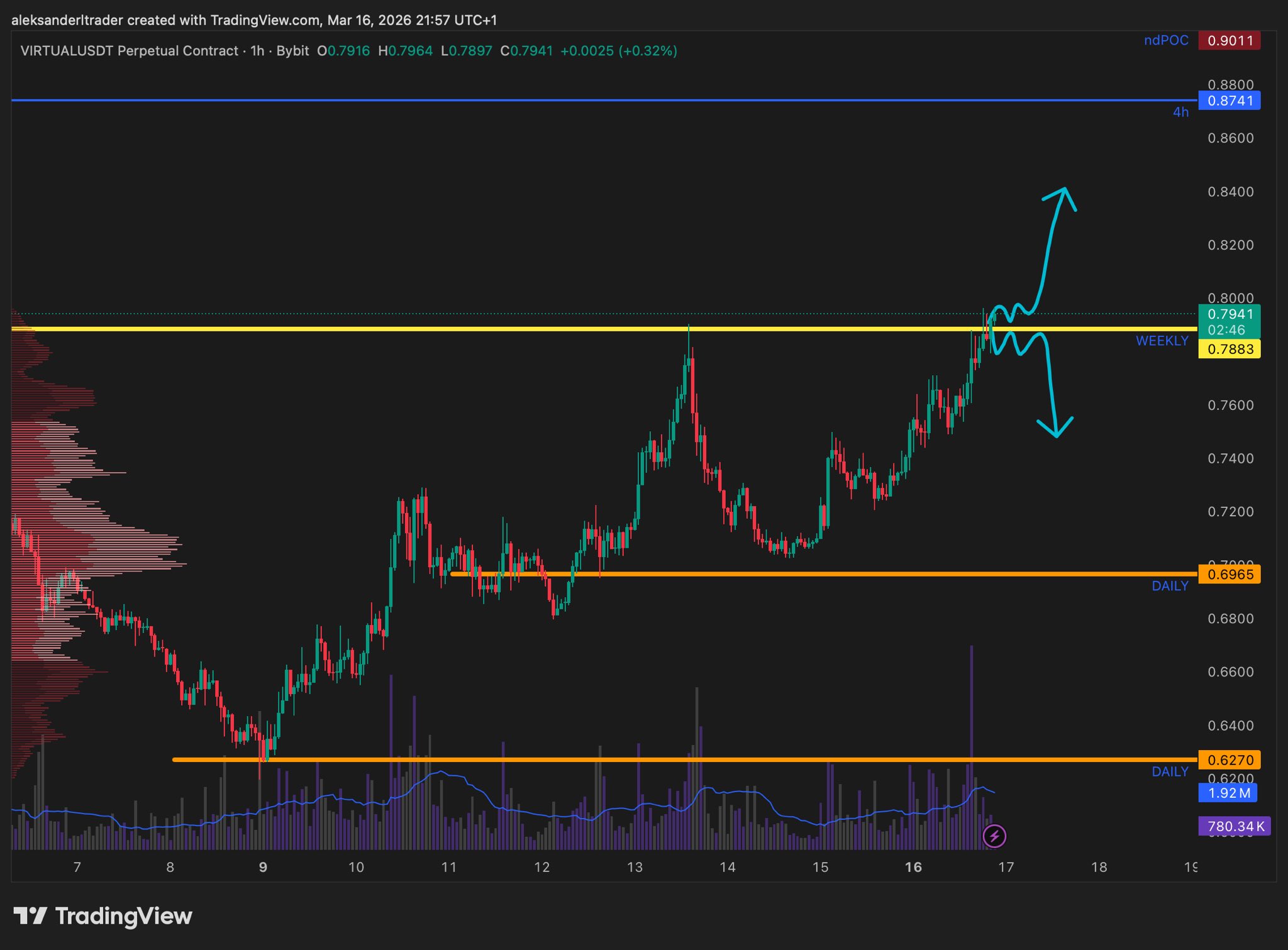
Task: Select the yellow 0.7883 weekly price label
Action: 1229,349
